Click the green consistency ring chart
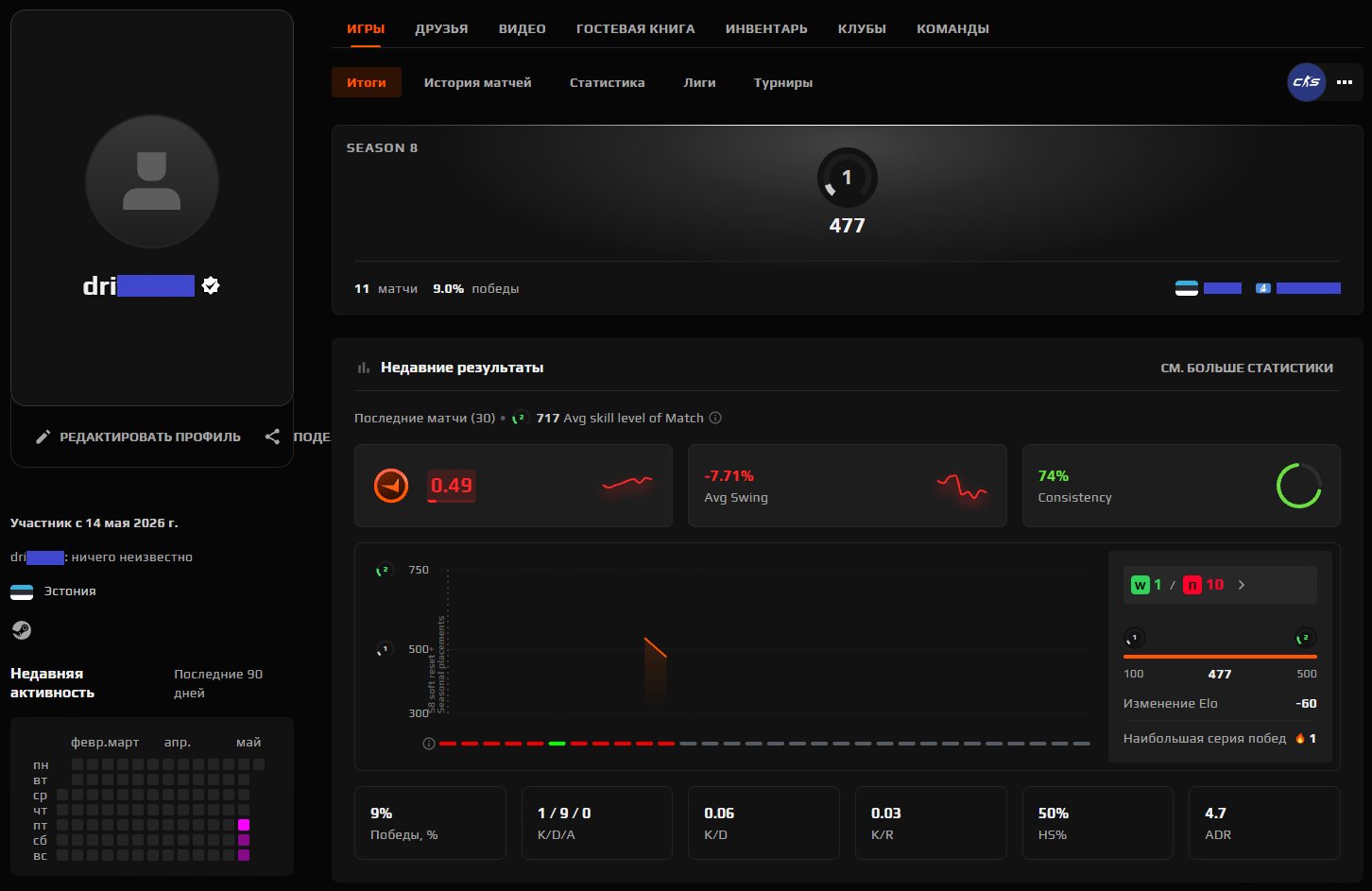 click(x=1298, y=486)
